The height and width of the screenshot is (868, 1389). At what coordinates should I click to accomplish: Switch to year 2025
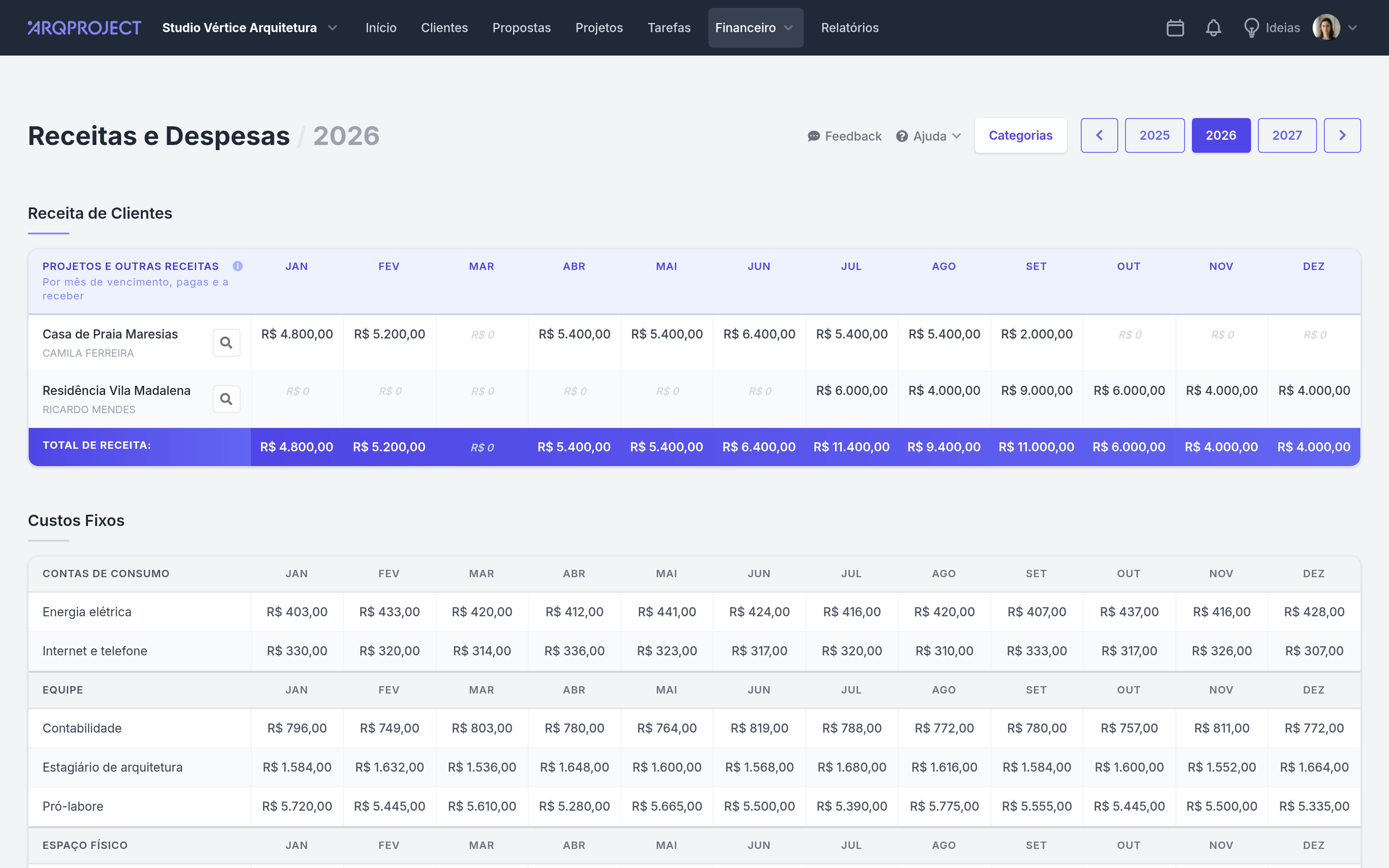1154,135
